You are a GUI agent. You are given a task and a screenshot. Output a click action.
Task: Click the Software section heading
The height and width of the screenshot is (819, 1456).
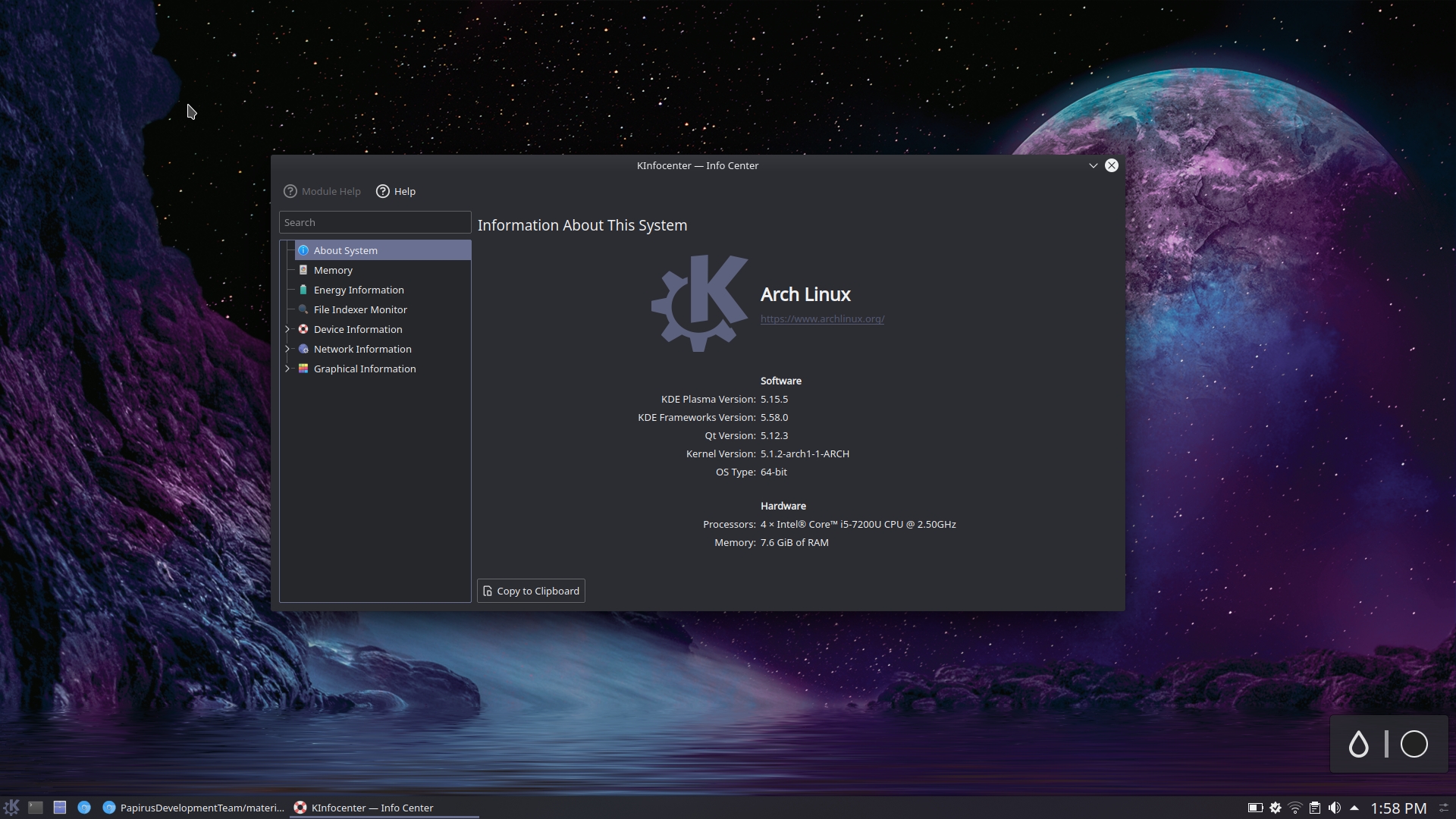781,381
